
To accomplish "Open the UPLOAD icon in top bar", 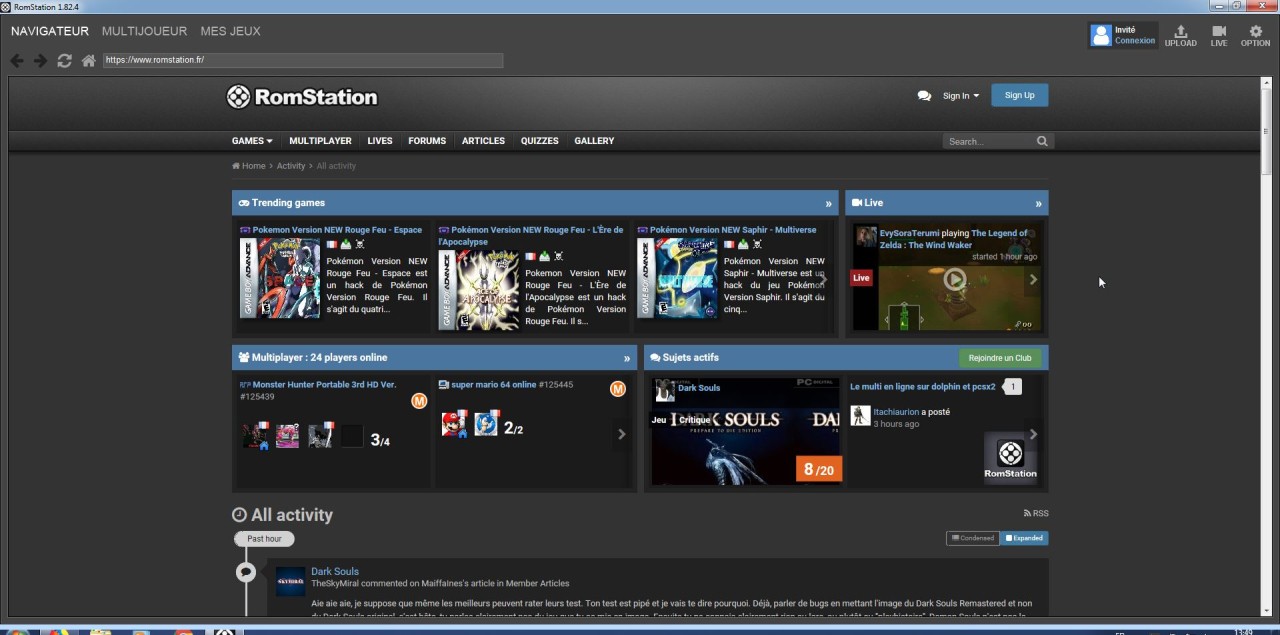I will click(1180, 36).
